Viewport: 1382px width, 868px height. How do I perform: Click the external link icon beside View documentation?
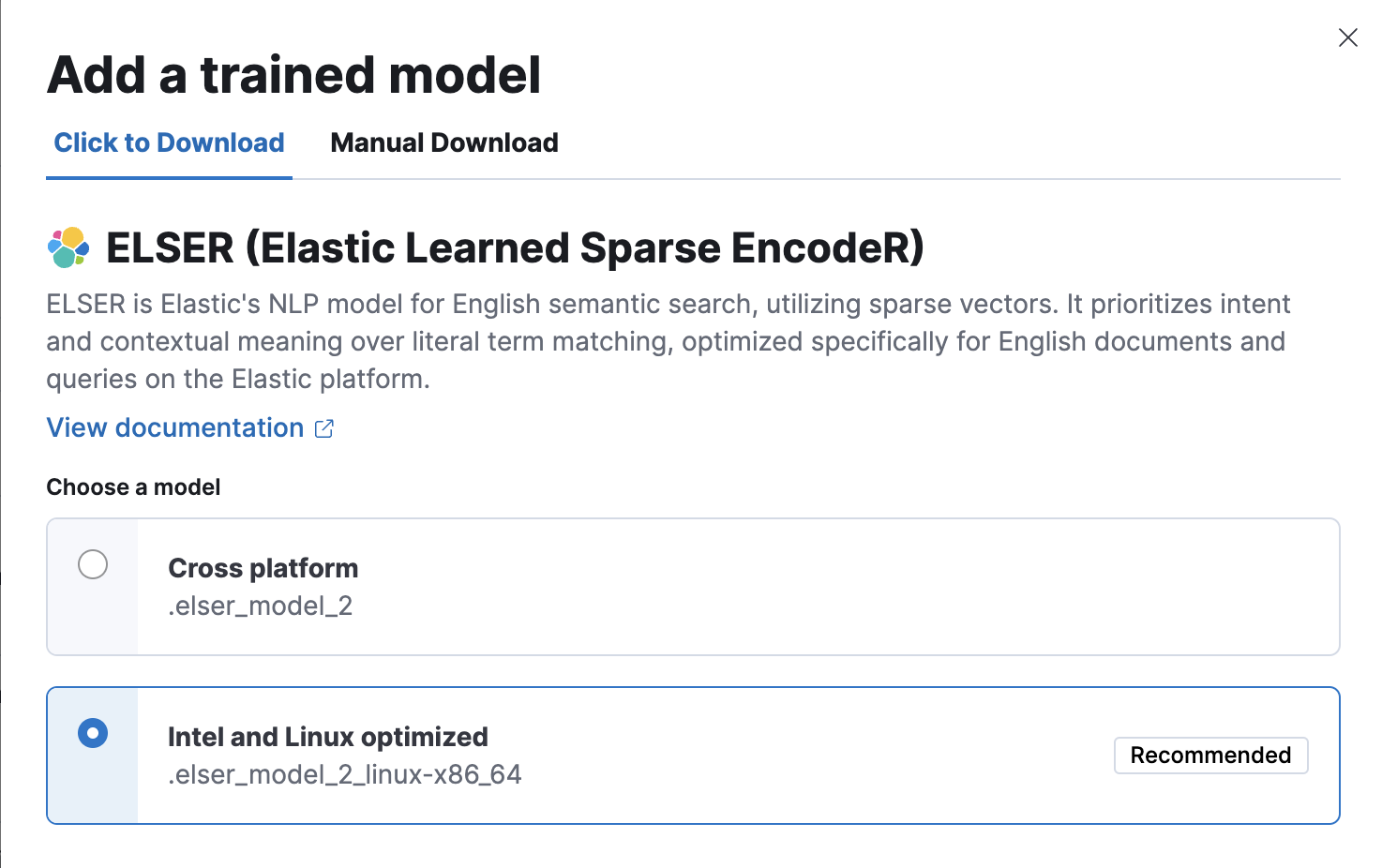click(x=323, y=427)
